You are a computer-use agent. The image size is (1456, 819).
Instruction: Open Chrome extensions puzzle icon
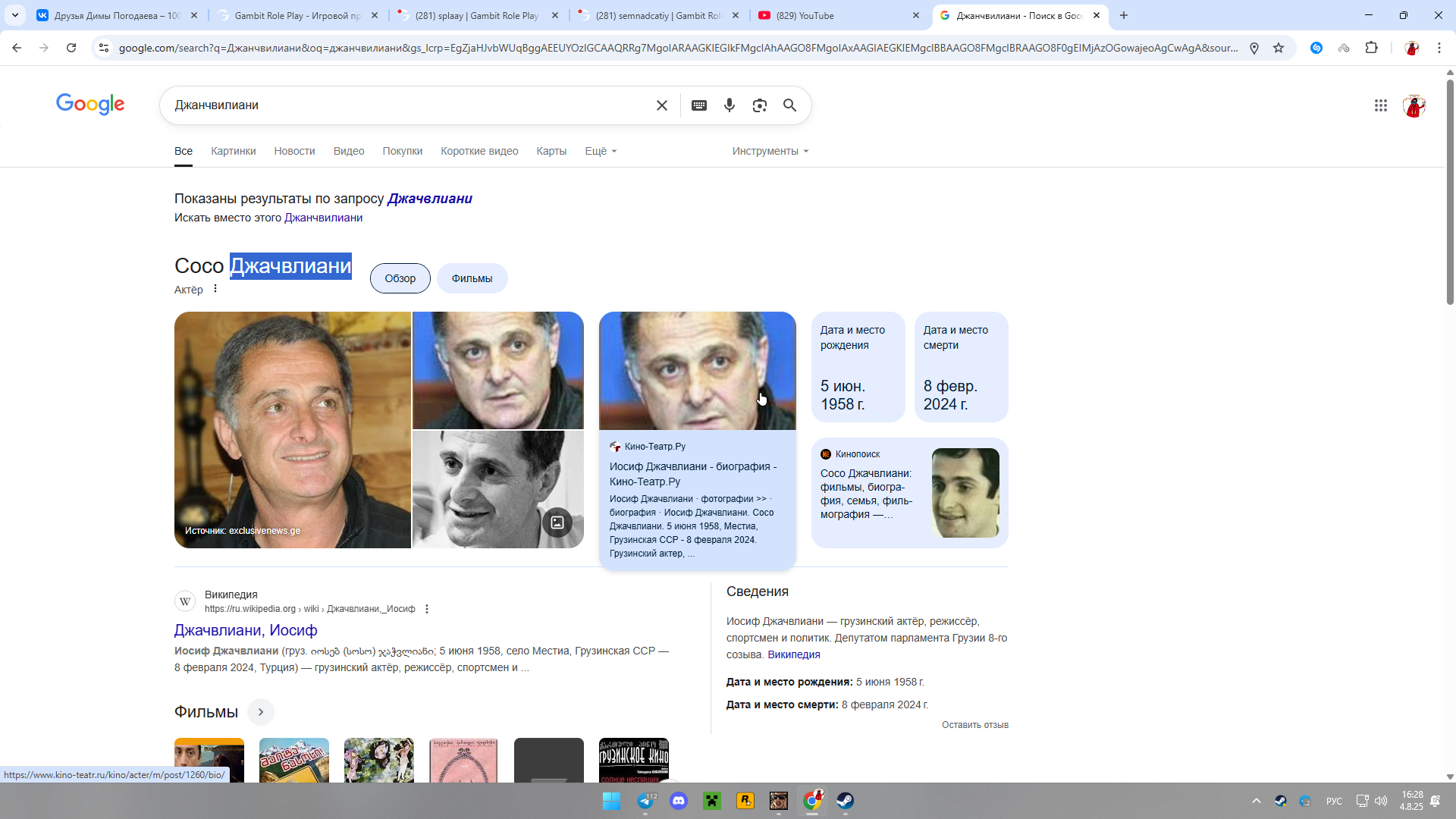tap(1371, 48)
